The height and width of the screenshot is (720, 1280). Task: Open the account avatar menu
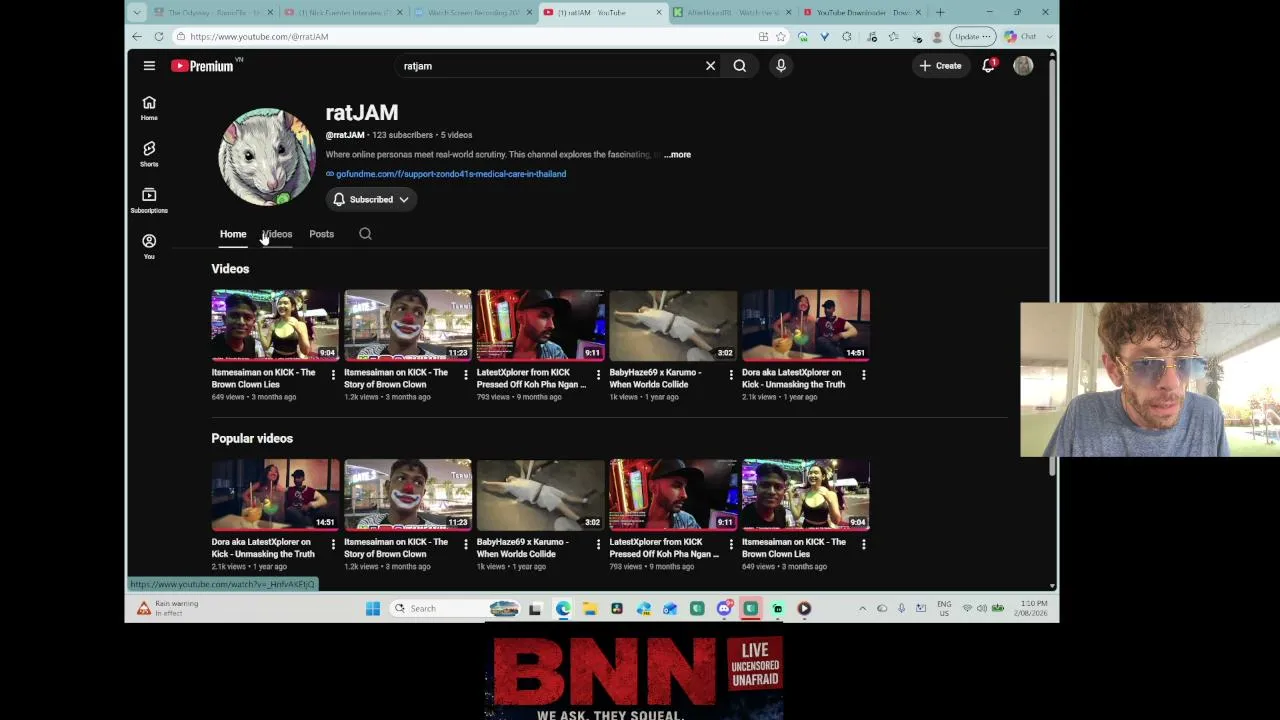point(1023,66)
